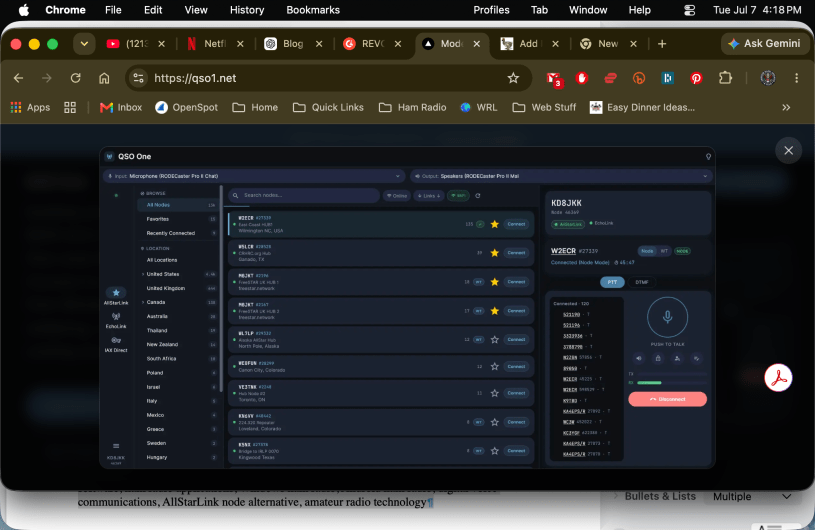Click the Push to Talk microphone button
The height and width of the screenshot is (530, 815).
(667, 317)
